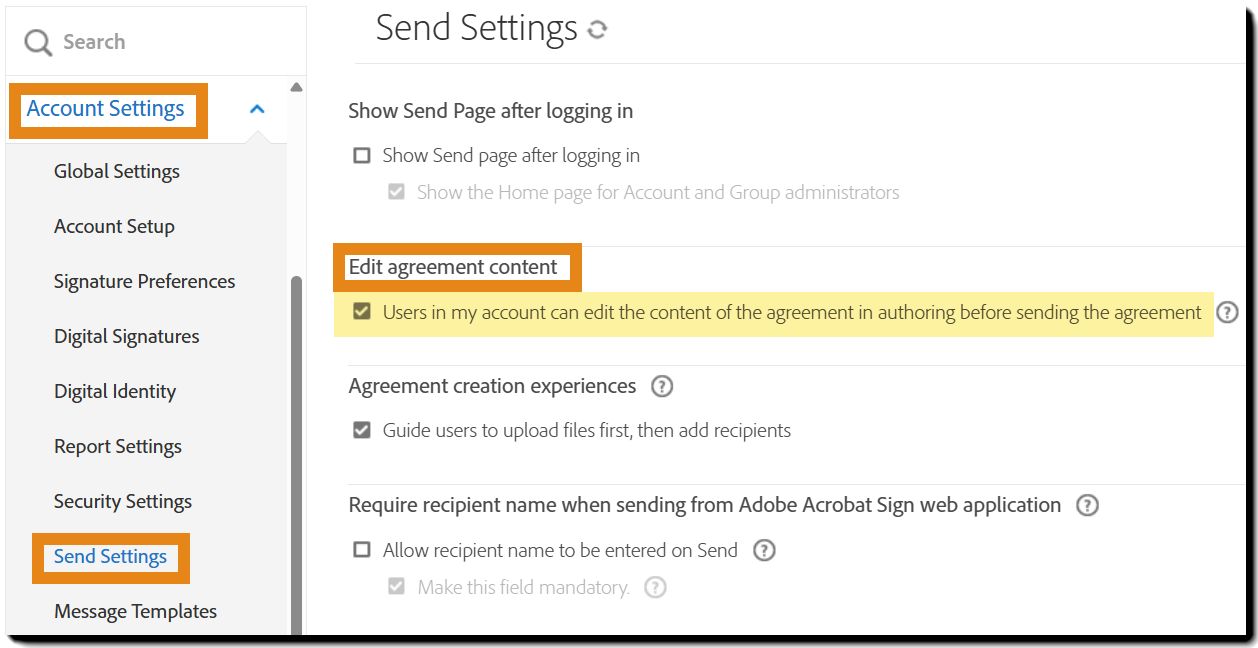Screen dimensions: 1258x648
Task: Uncheck users can edit agreement content checkbox
Action: (362, 312)
